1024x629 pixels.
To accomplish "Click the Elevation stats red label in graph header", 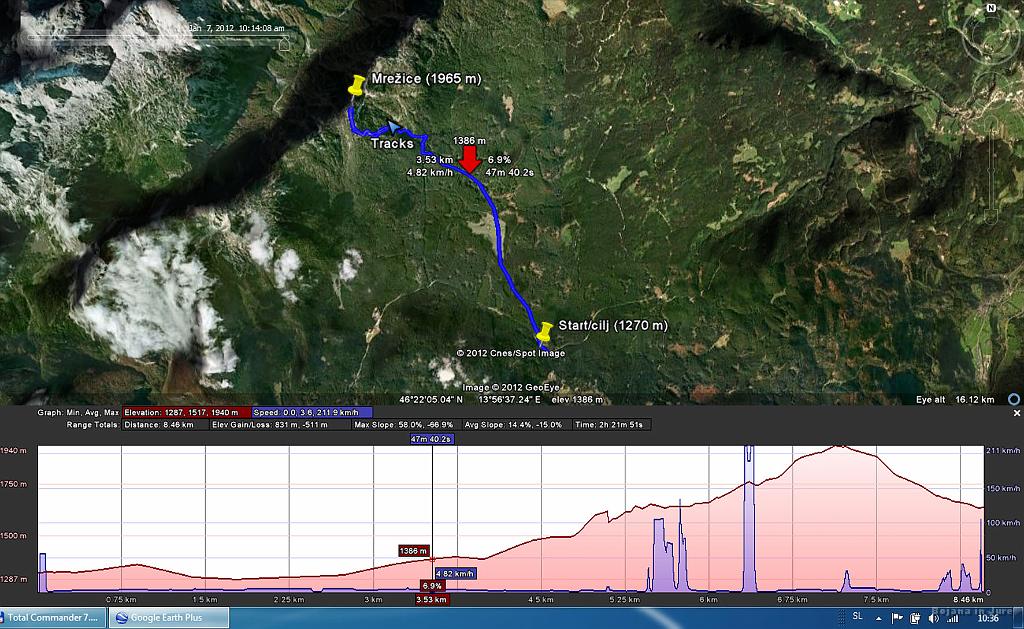I will tap(186, 412).
